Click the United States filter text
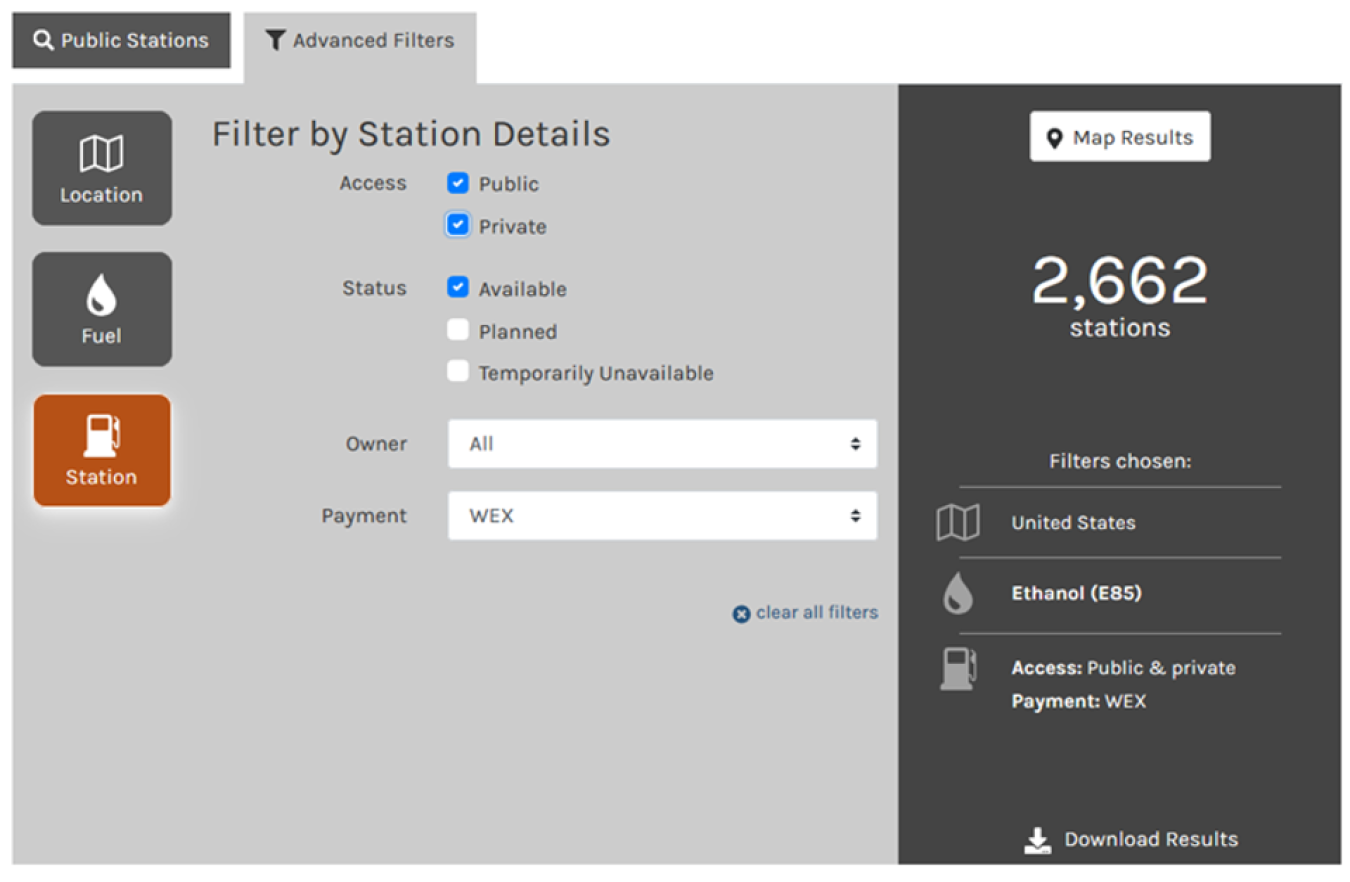1350x882 pixels. (1073, 522)
